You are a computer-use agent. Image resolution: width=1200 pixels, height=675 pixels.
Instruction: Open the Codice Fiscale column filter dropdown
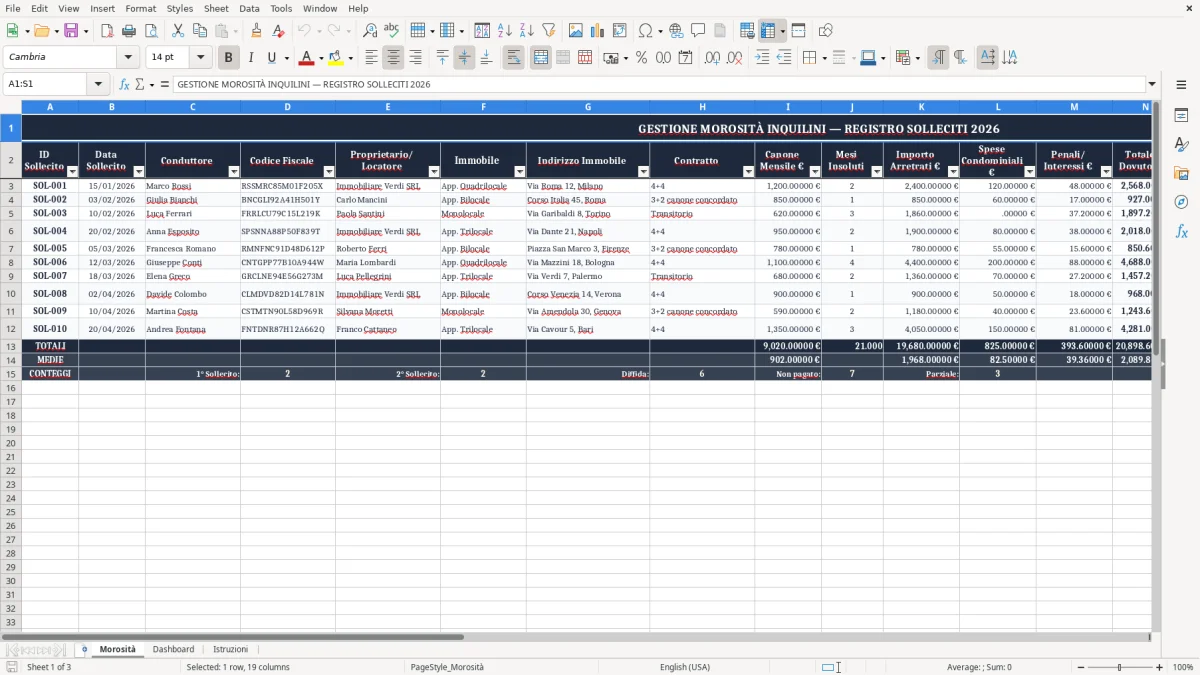[329, 172]
